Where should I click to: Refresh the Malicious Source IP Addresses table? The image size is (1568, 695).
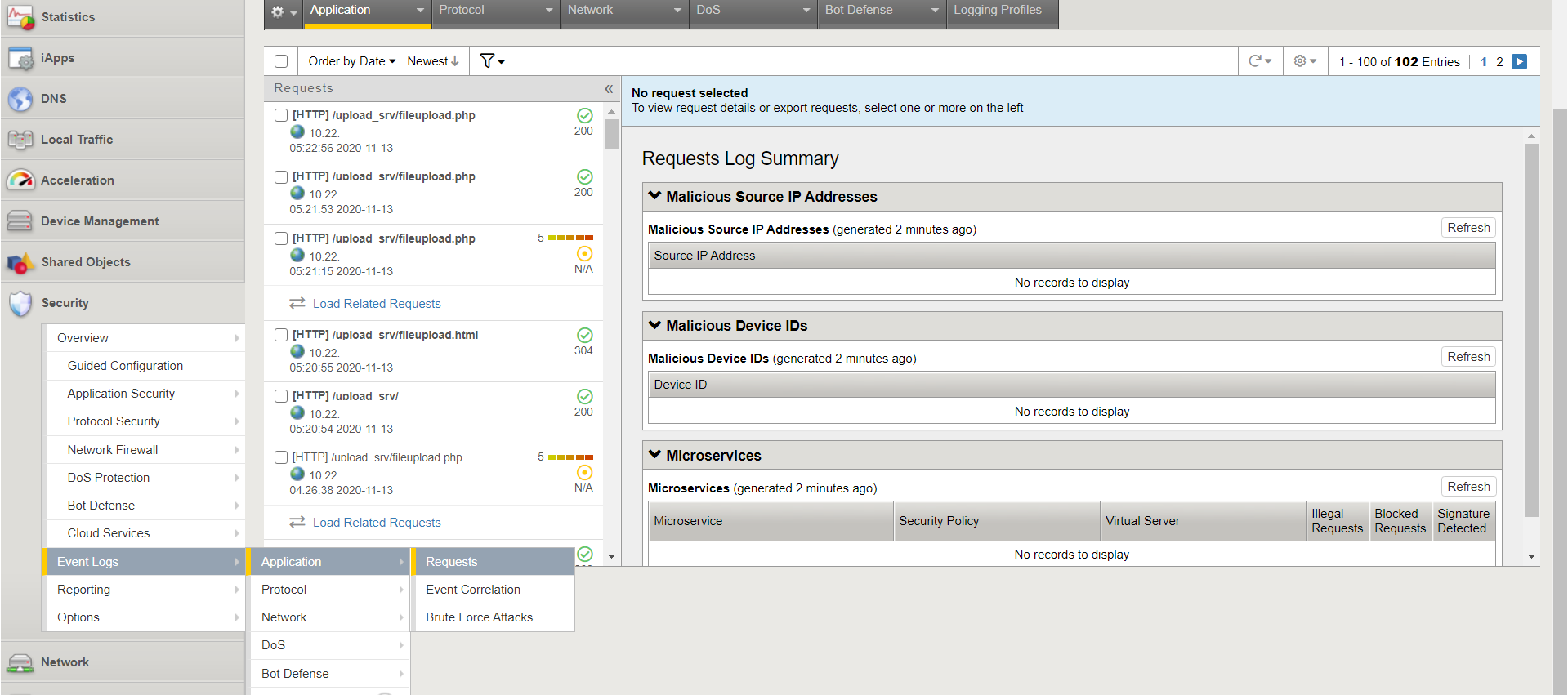1468,228
